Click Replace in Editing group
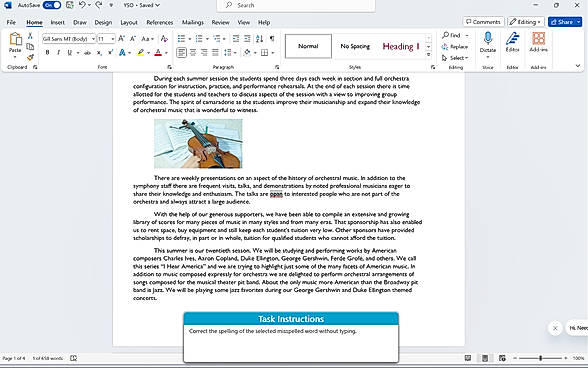This screenshot has height=368, width=588. (x=454, y=47)
